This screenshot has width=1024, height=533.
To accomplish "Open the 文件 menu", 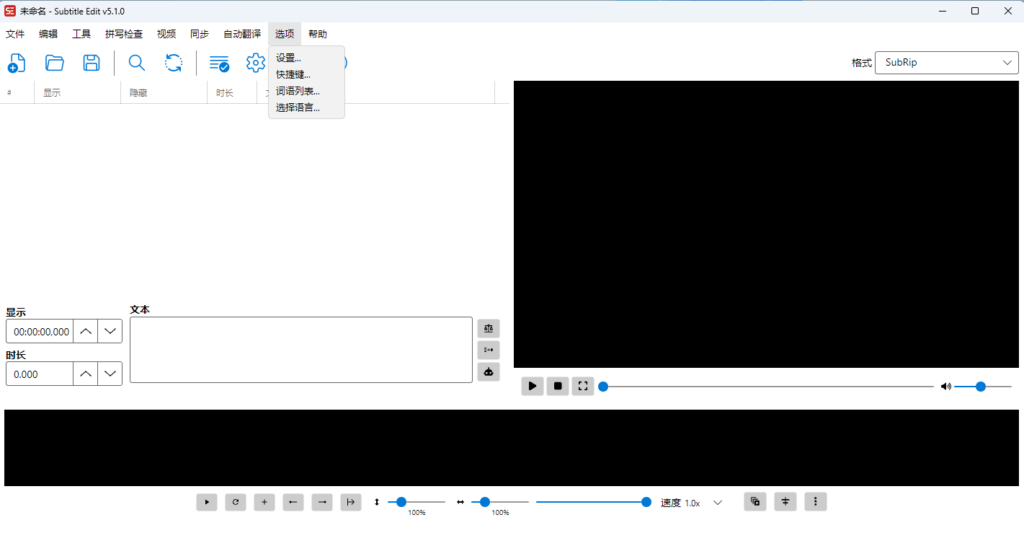I will (15, 34).
